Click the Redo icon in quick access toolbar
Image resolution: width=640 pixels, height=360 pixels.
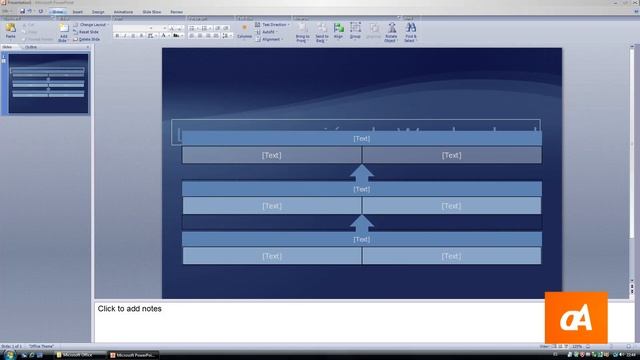(40, 11)
